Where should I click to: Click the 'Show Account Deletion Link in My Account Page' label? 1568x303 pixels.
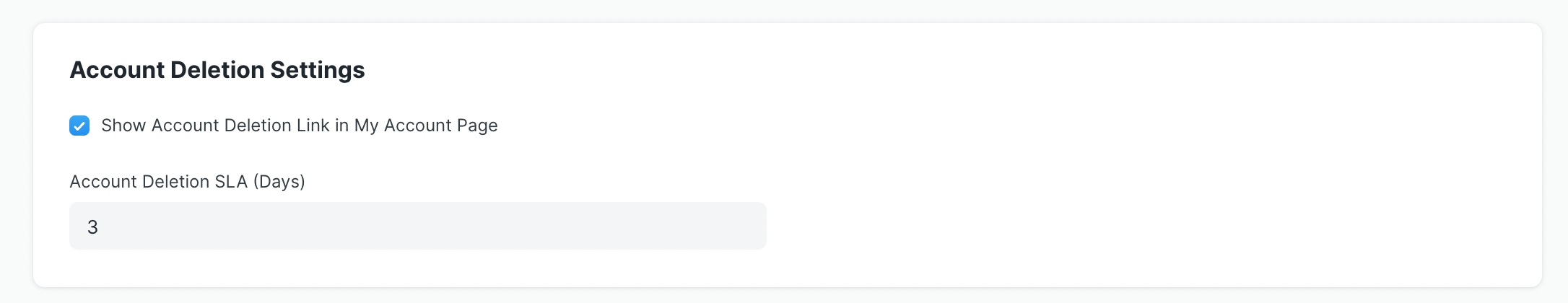click(x=299, y=126)
